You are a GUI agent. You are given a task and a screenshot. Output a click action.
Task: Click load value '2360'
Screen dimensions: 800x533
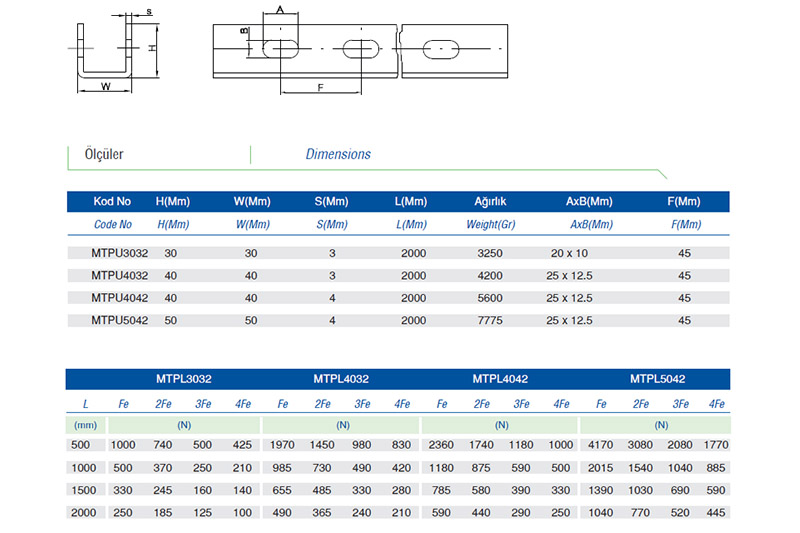[441, 445]
